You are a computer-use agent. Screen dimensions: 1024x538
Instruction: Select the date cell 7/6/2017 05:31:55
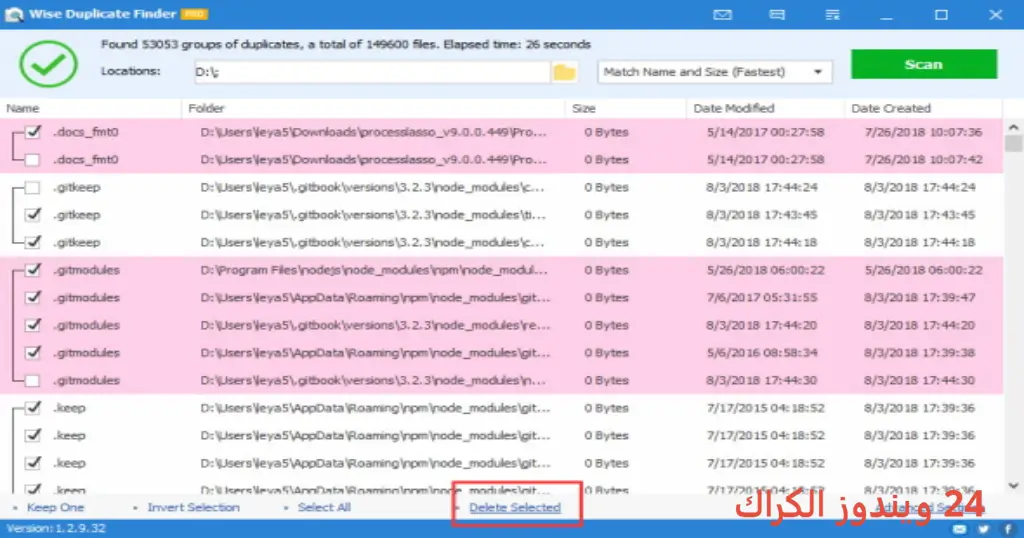point(761,298)
